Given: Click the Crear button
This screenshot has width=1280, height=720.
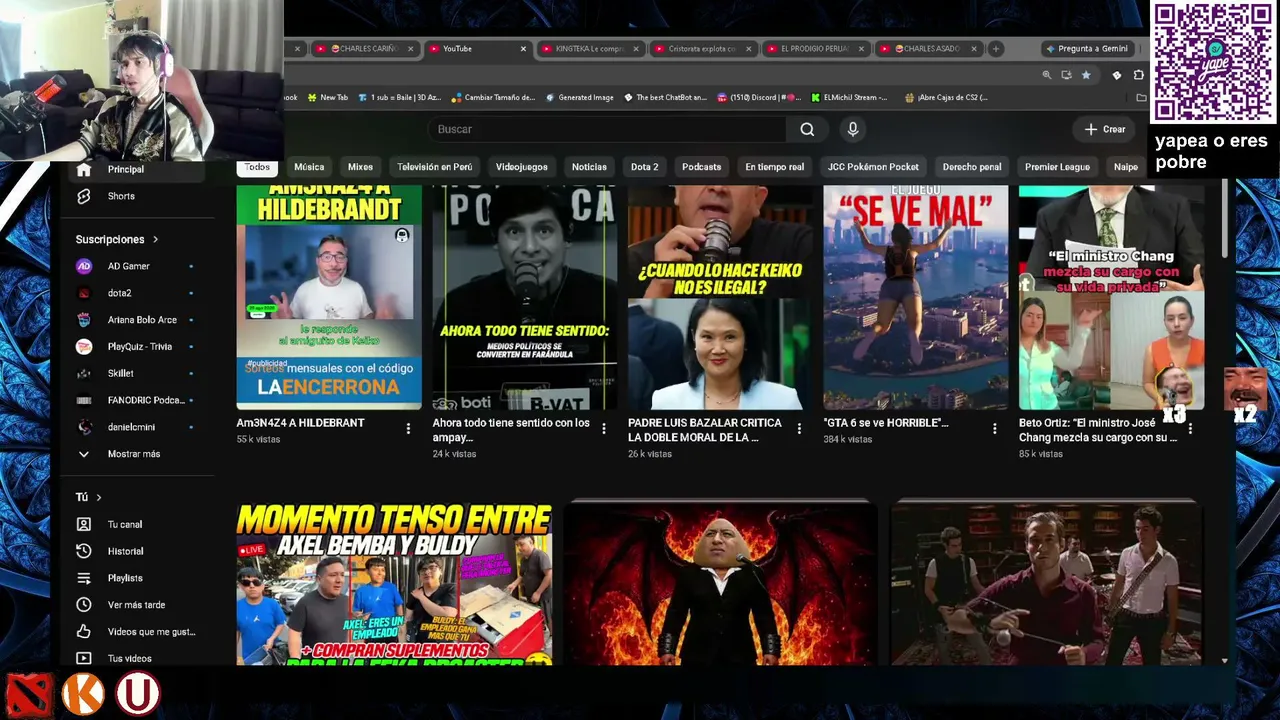Looking at the screenshot, I should [1105, 129].
